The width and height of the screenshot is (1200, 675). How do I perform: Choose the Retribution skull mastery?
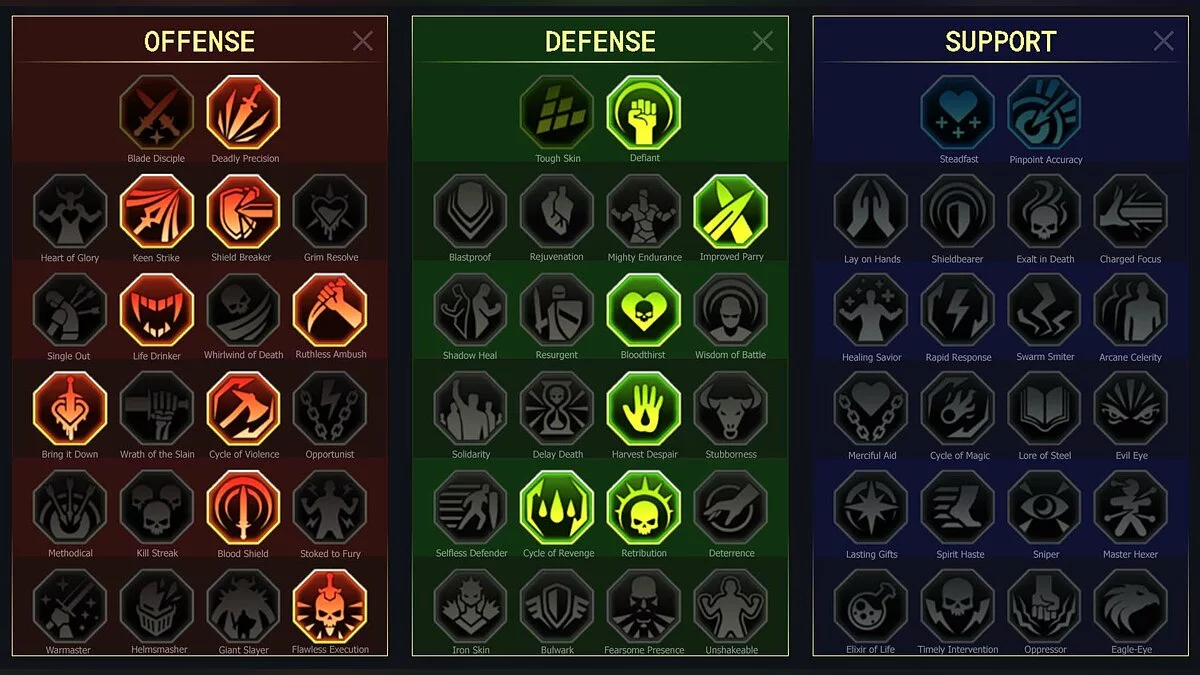pyautogui.click(x=644, y=508)
